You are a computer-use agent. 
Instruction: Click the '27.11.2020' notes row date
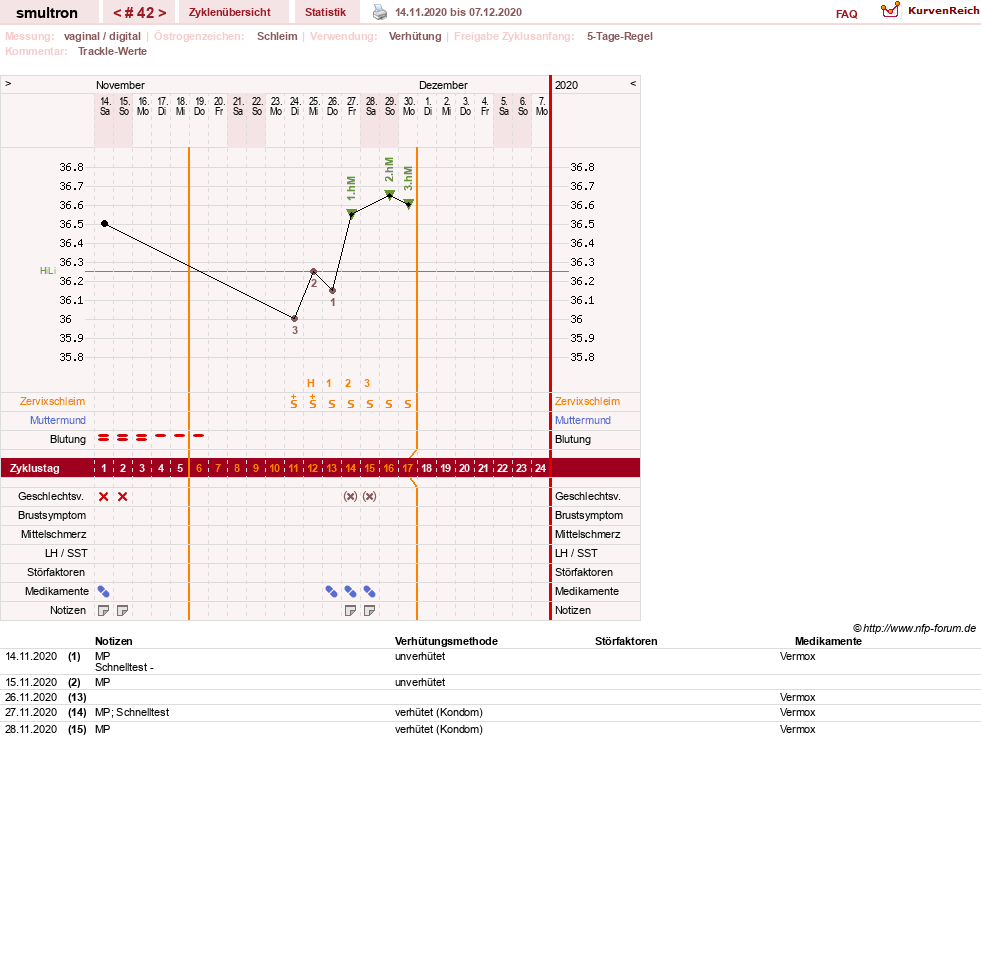(31, 712)
